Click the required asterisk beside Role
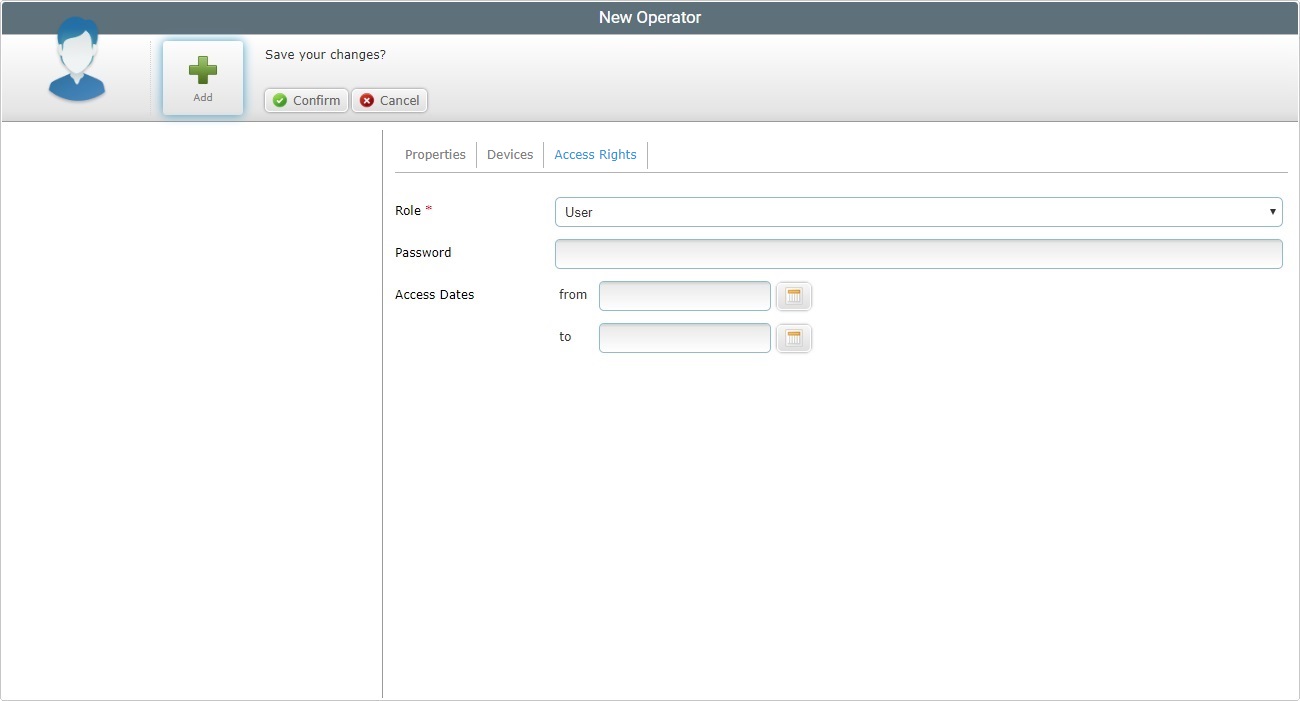Viewport: 1300px width, 701px height. pyautogui.click(x=429, y=206)
